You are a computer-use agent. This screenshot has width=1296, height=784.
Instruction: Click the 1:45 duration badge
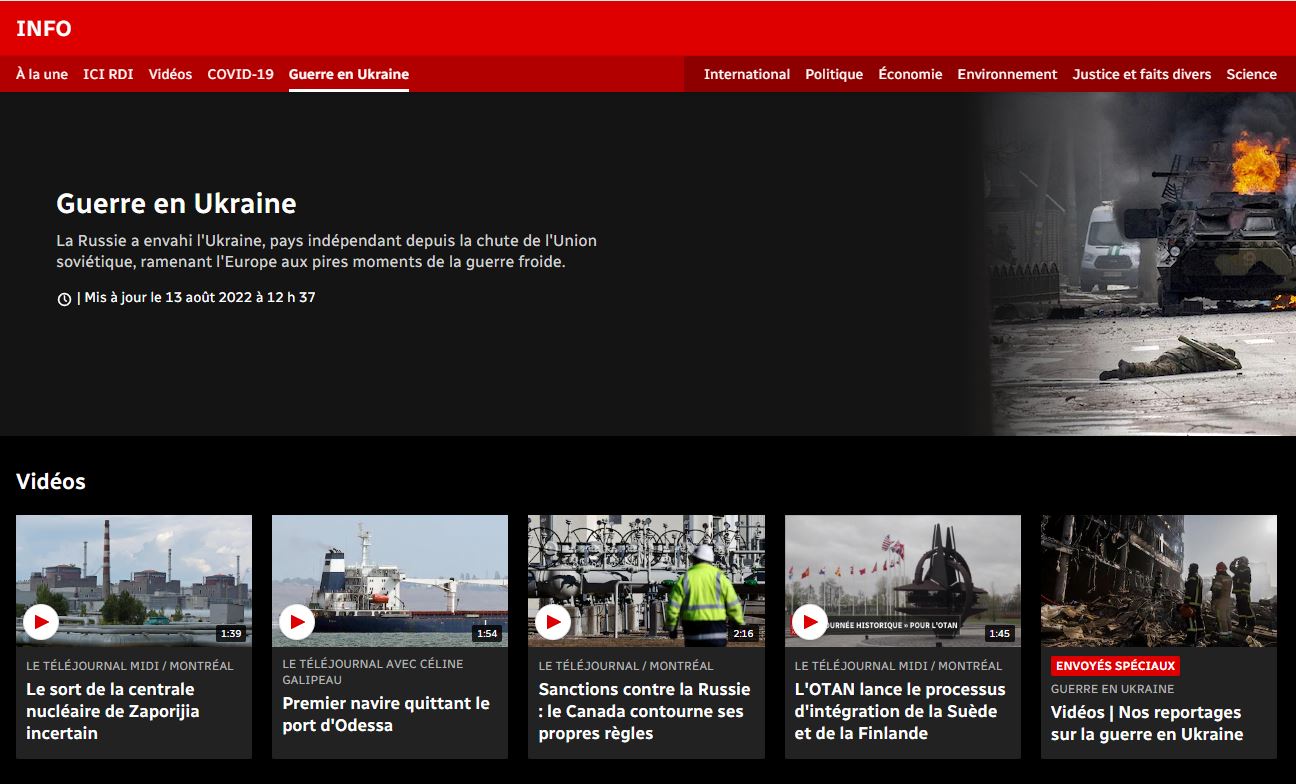[999, 633]
